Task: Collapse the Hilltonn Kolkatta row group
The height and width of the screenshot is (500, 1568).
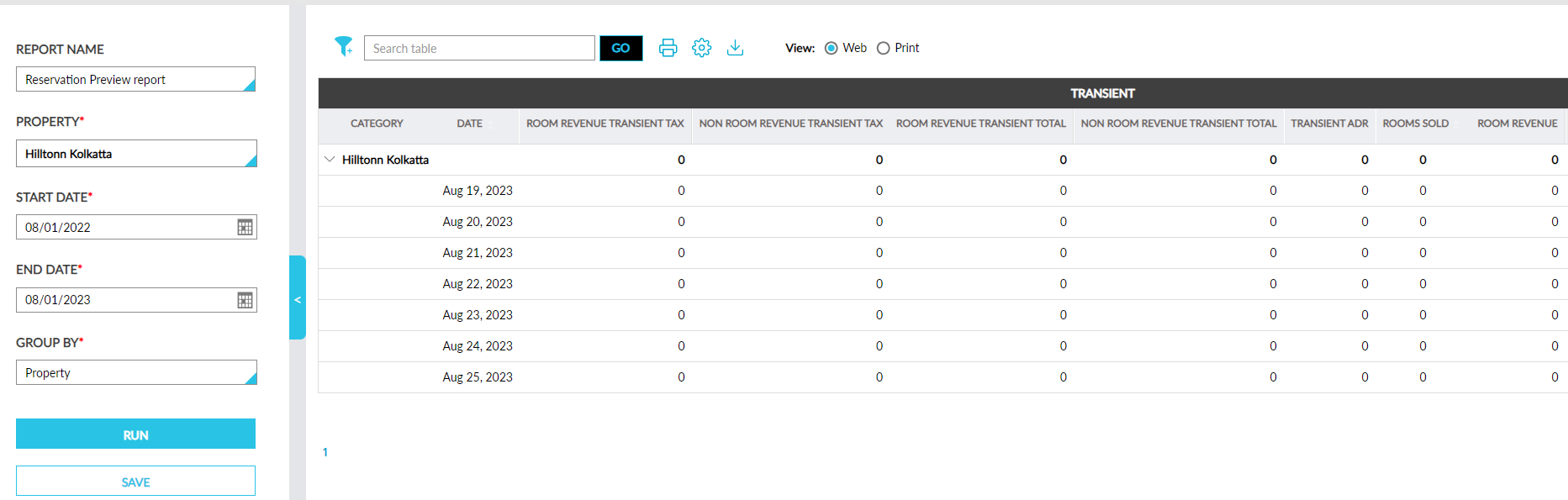Action: tap(330, 160)
